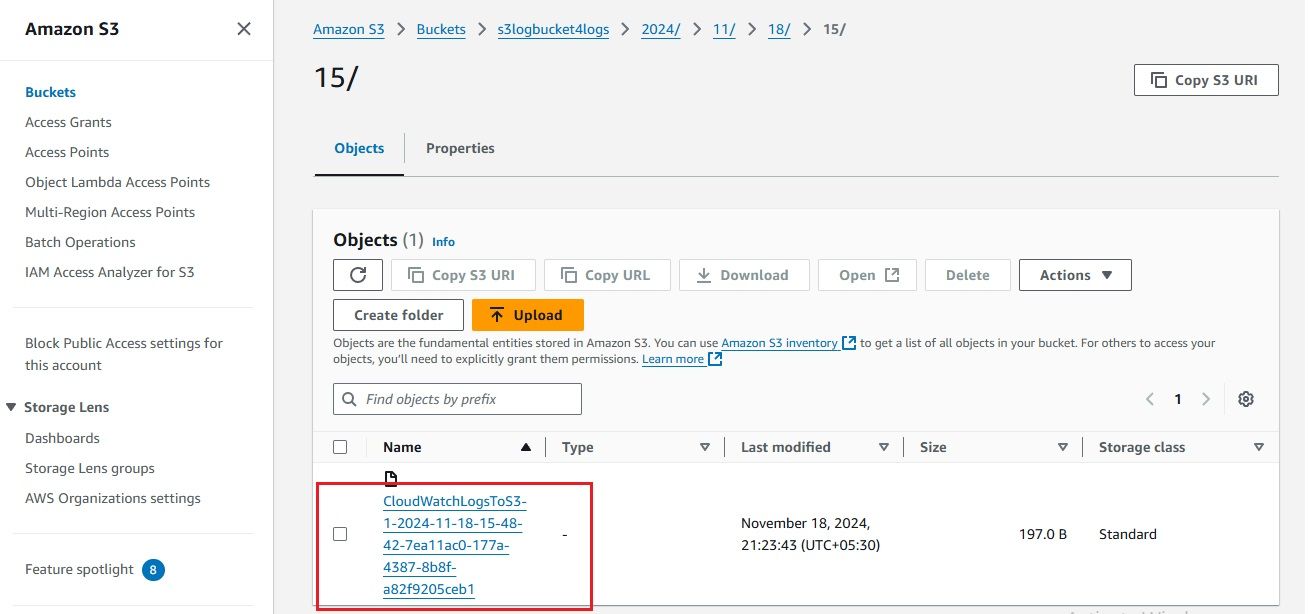Navigate to s3logbucket4logs via breadcrumb
The width and height of the screenshot is (1308, 614).
pos(553,29)
